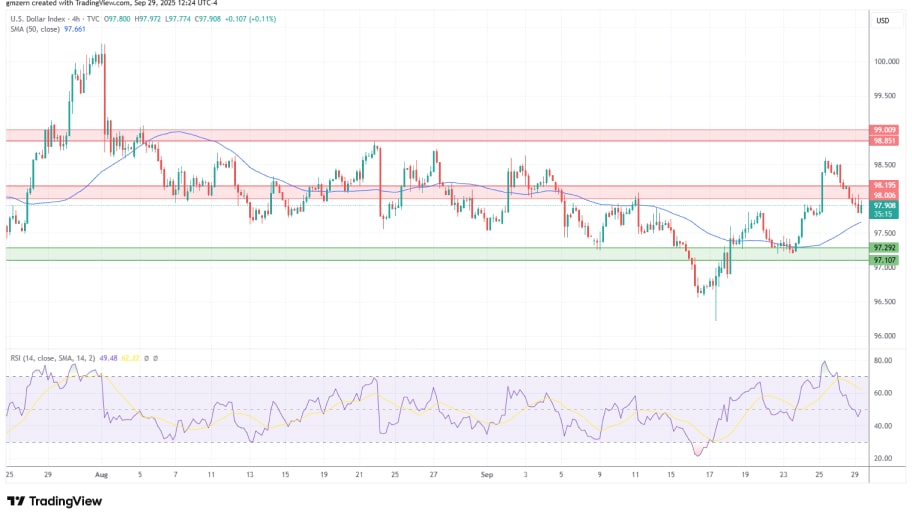Screen dimensions: 912x513
Task: Click the green support zone band
Action: tap(430, 254)
